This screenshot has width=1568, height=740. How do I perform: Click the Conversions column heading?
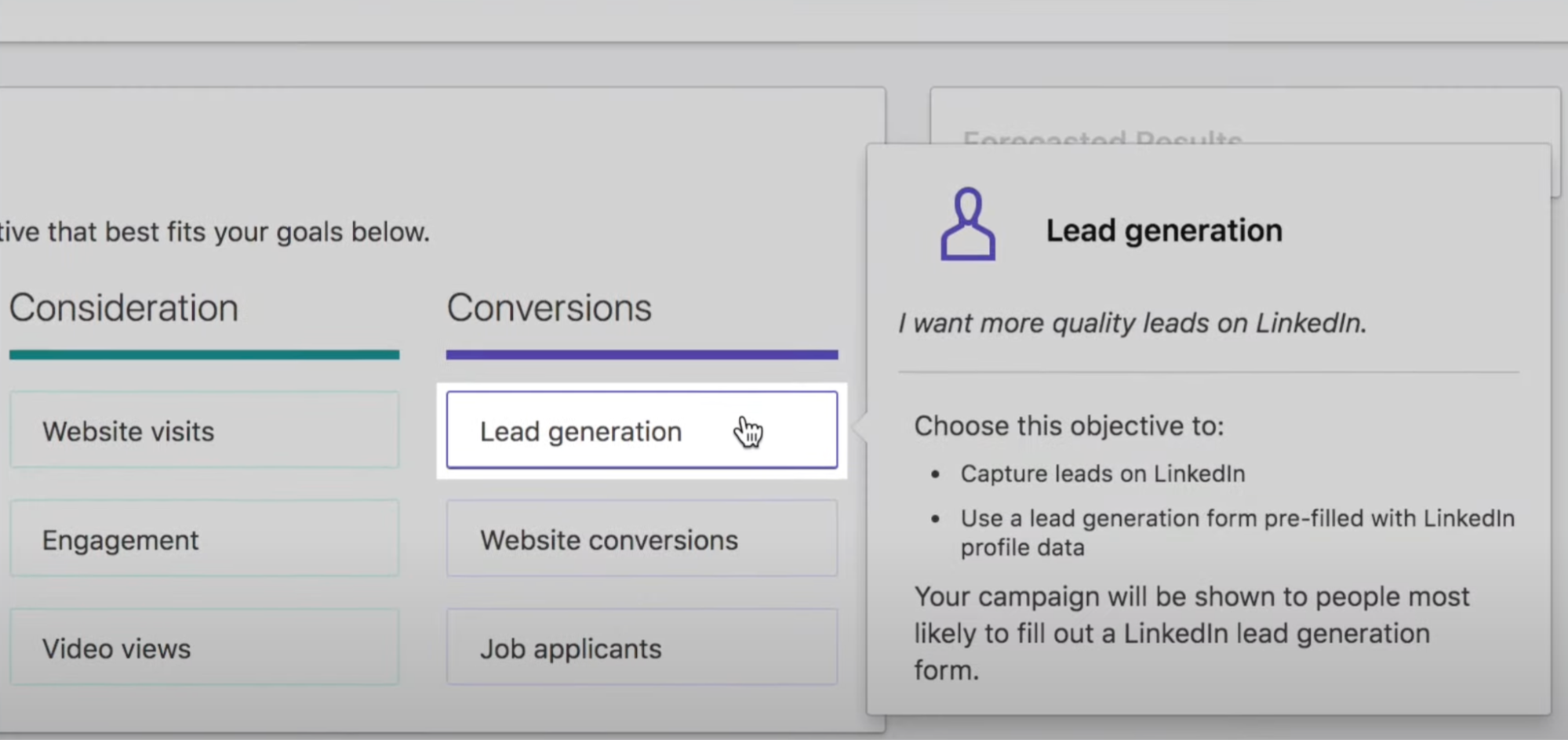click(549, 307)
